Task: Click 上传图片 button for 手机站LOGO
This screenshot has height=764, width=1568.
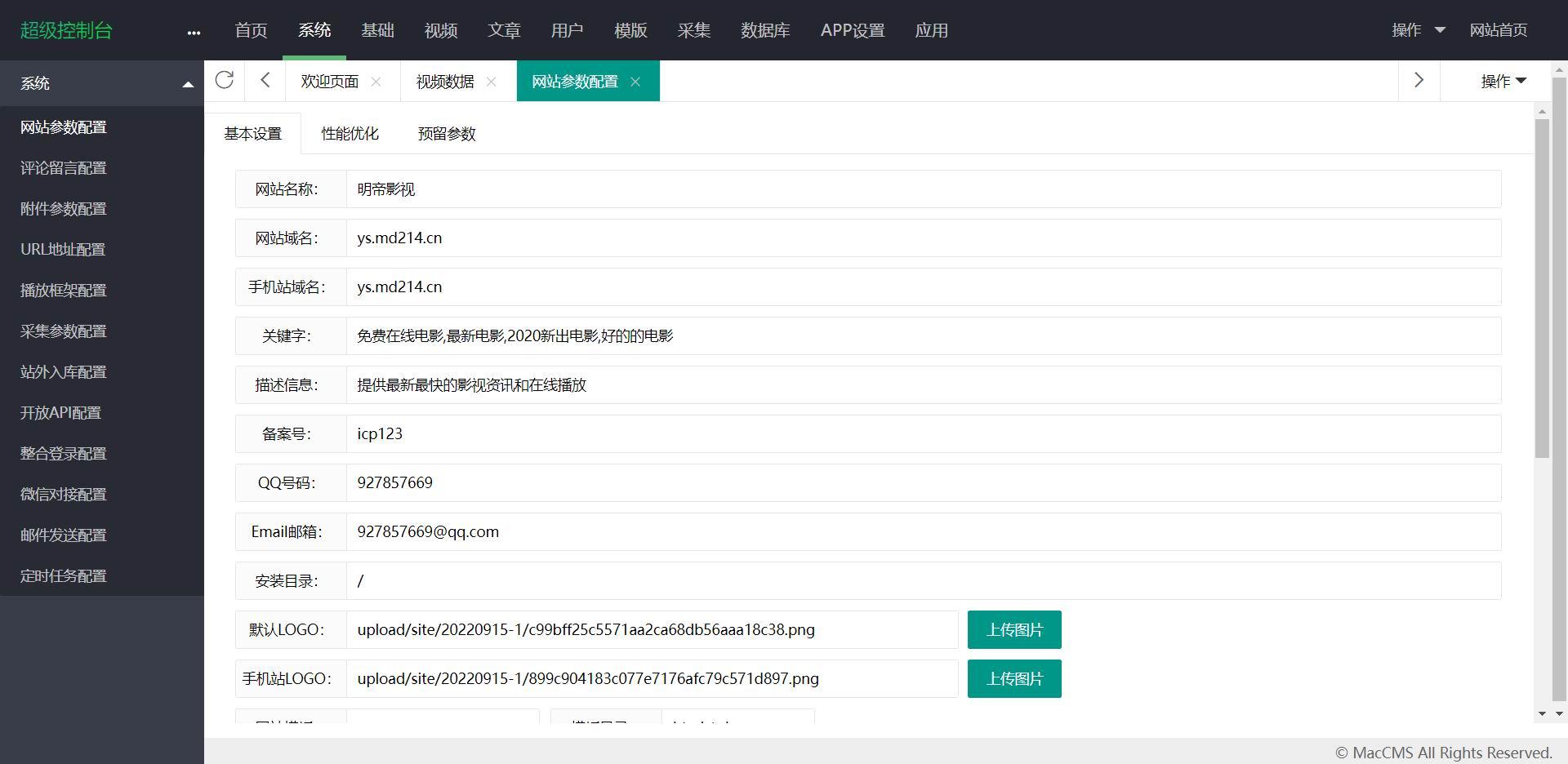Action: (1014, 679)
